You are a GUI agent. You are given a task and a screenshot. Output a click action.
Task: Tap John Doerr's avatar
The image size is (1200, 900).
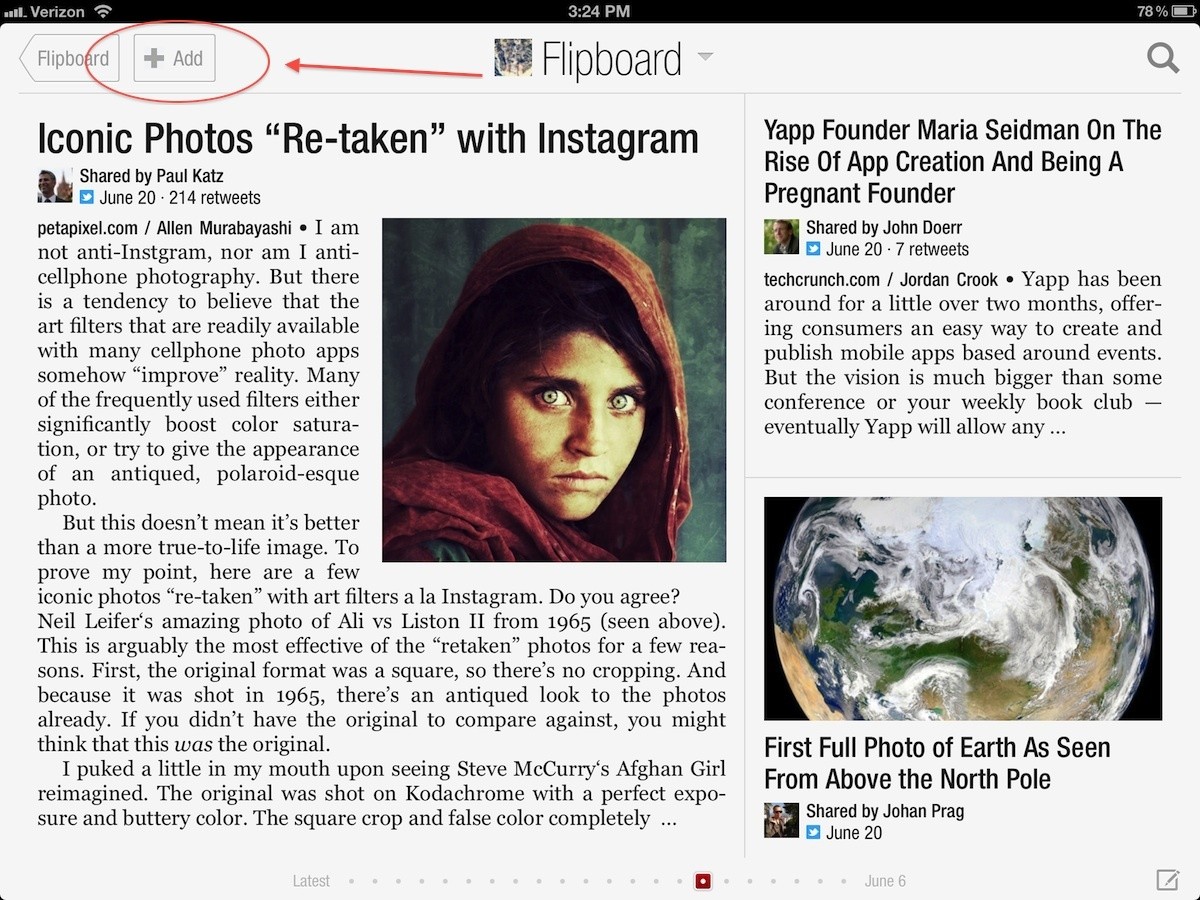click(x=781, y=237)
